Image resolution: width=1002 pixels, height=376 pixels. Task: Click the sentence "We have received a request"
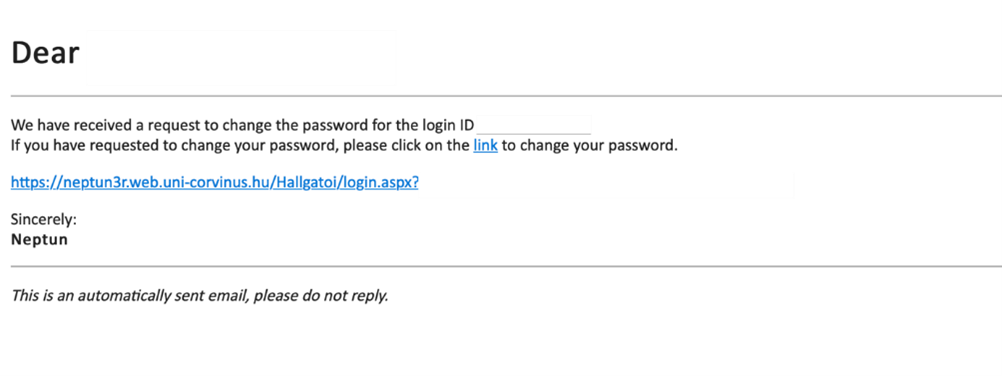(x=242, y=125)
